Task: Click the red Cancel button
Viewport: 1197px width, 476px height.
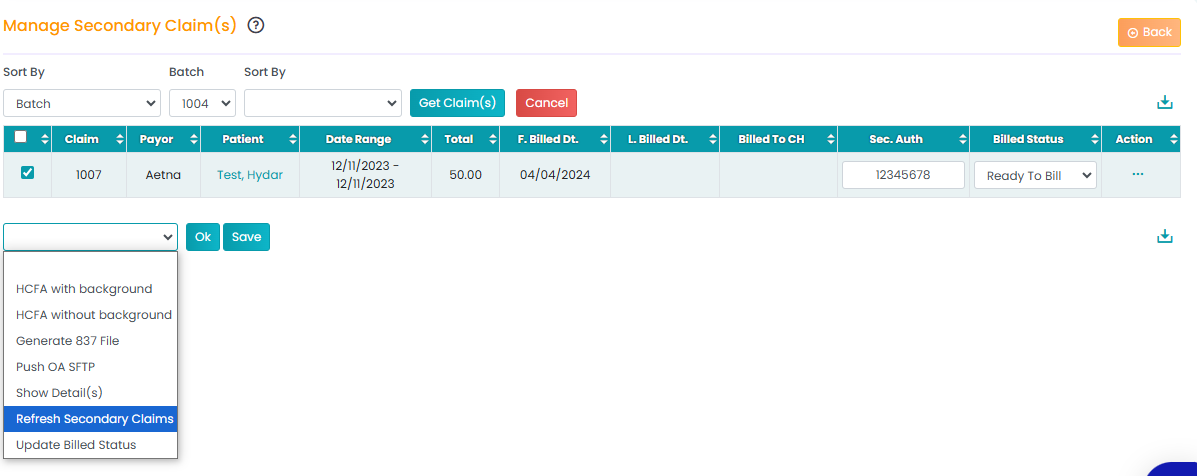Action: point(547,103)
